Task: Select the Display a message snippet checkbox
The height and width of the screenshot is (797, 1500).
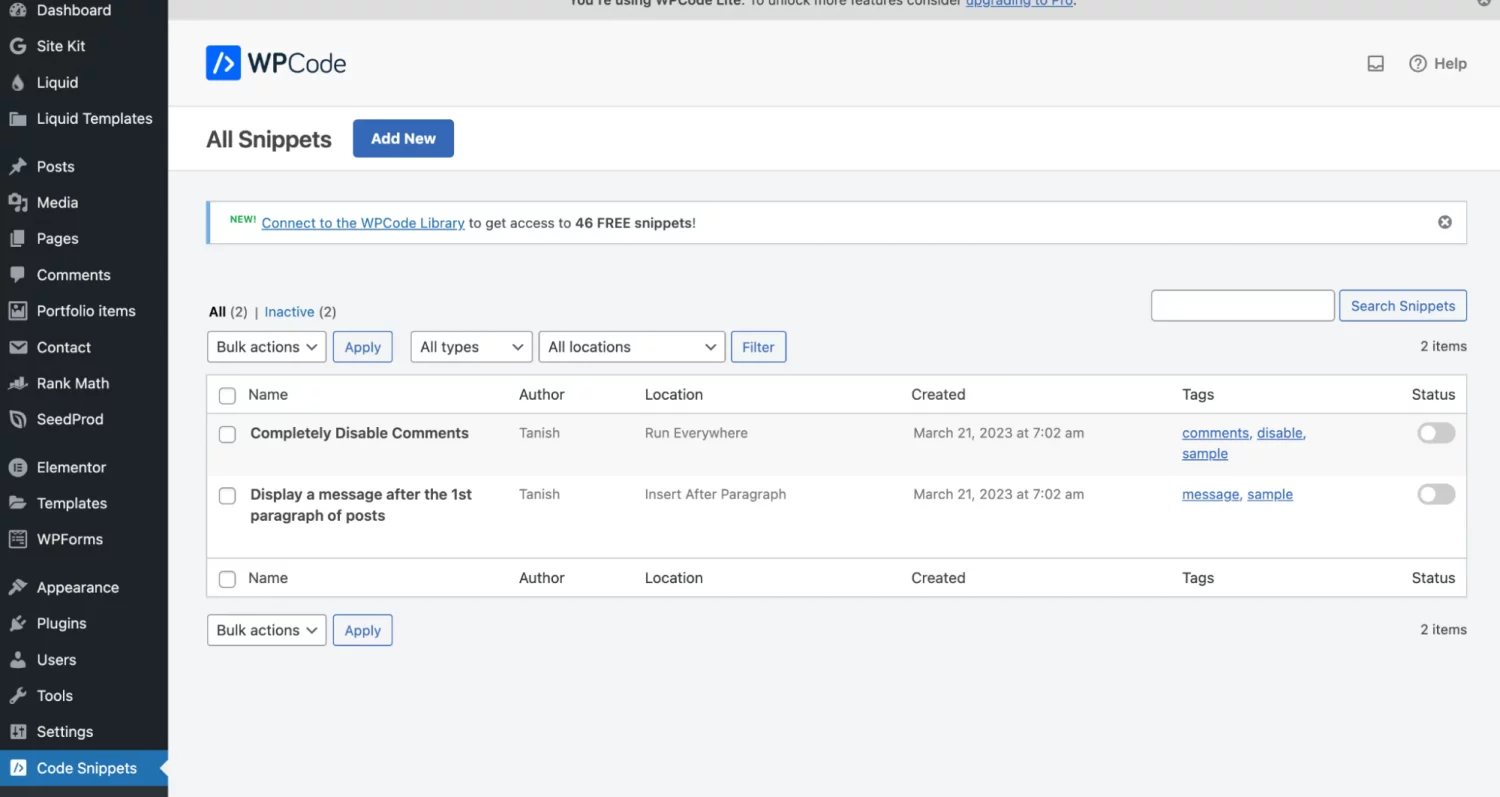Action: pos(227,495)
